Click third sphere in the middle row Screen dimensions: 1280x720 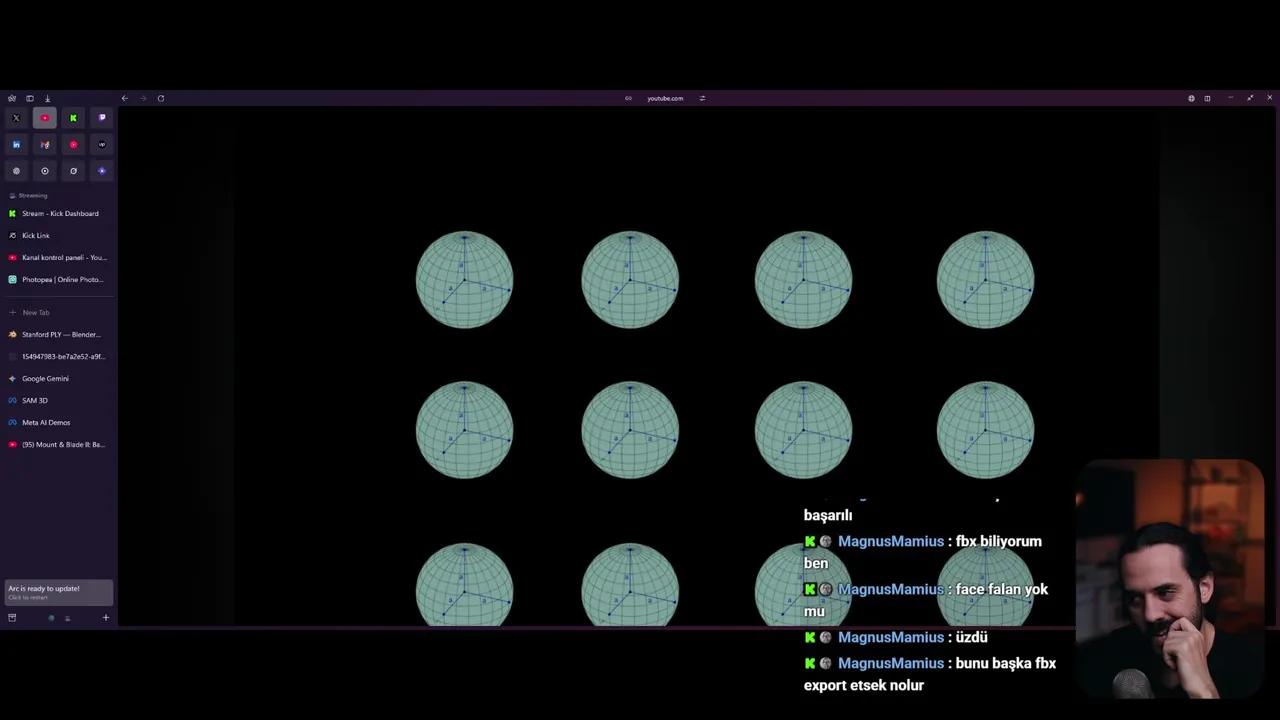point(803,430)
